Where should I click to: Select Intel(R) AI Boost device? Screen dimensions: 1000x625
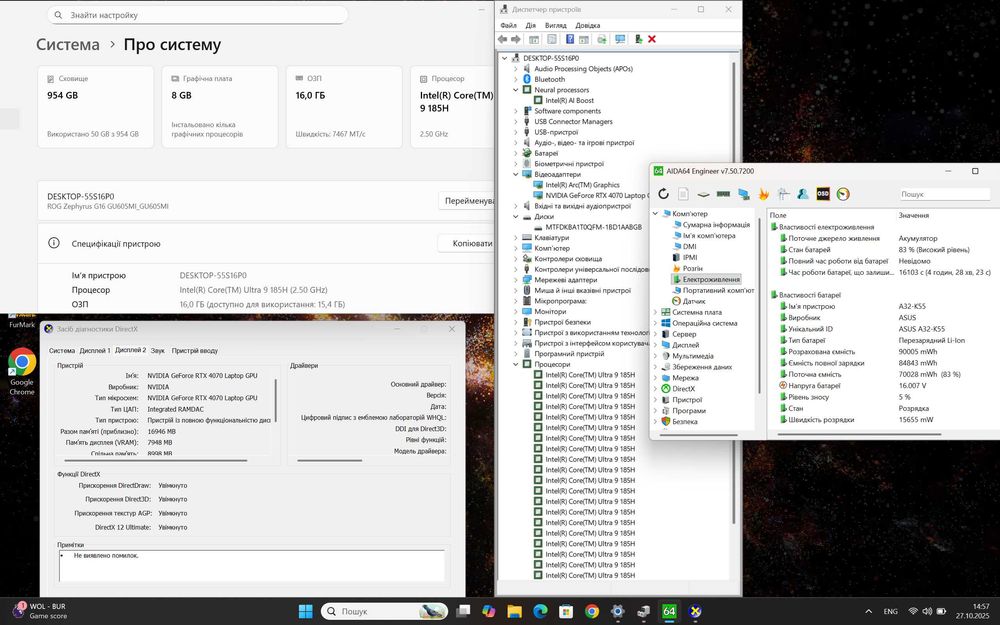click(564, 100)
